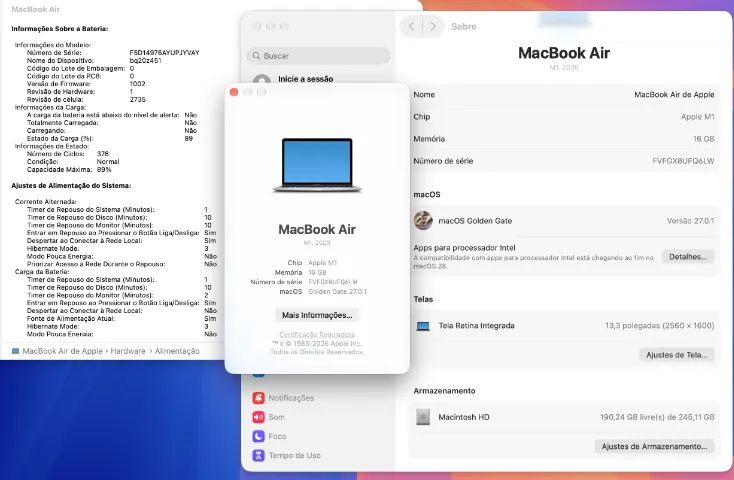The height and width of the screenshot is (480, 734).
Task: Click the Ajustes de Alimentação do Sistema heading
Action: (71, 185)
